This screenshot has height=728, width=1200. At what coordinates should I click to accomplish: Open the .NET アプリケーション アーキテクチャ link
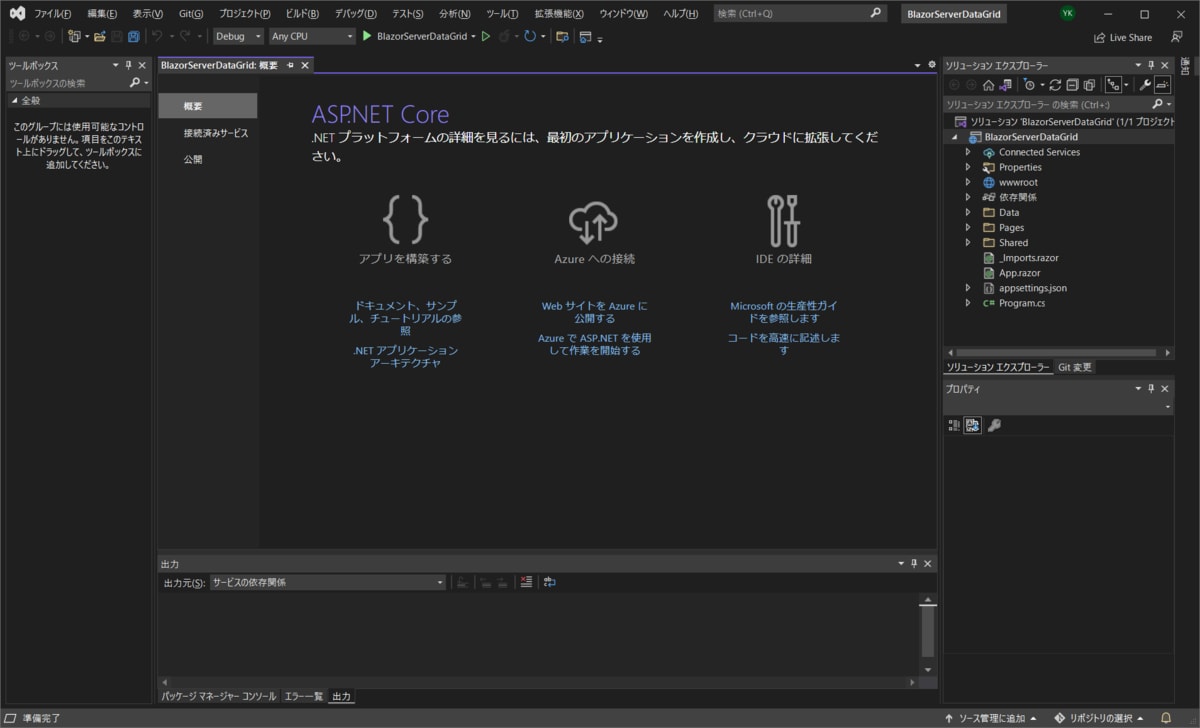pos(405,357)
